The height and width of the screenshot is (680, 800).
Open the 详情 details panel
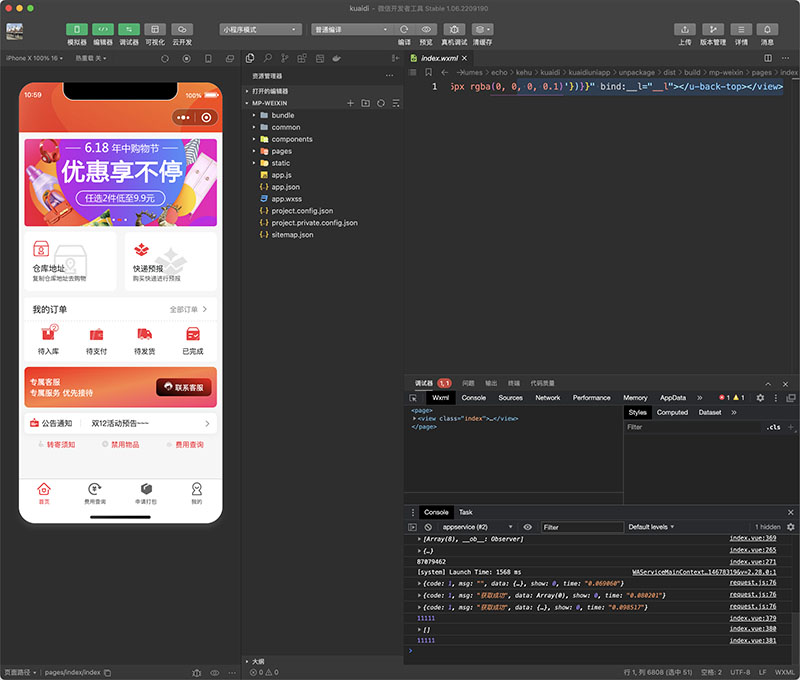741,30
